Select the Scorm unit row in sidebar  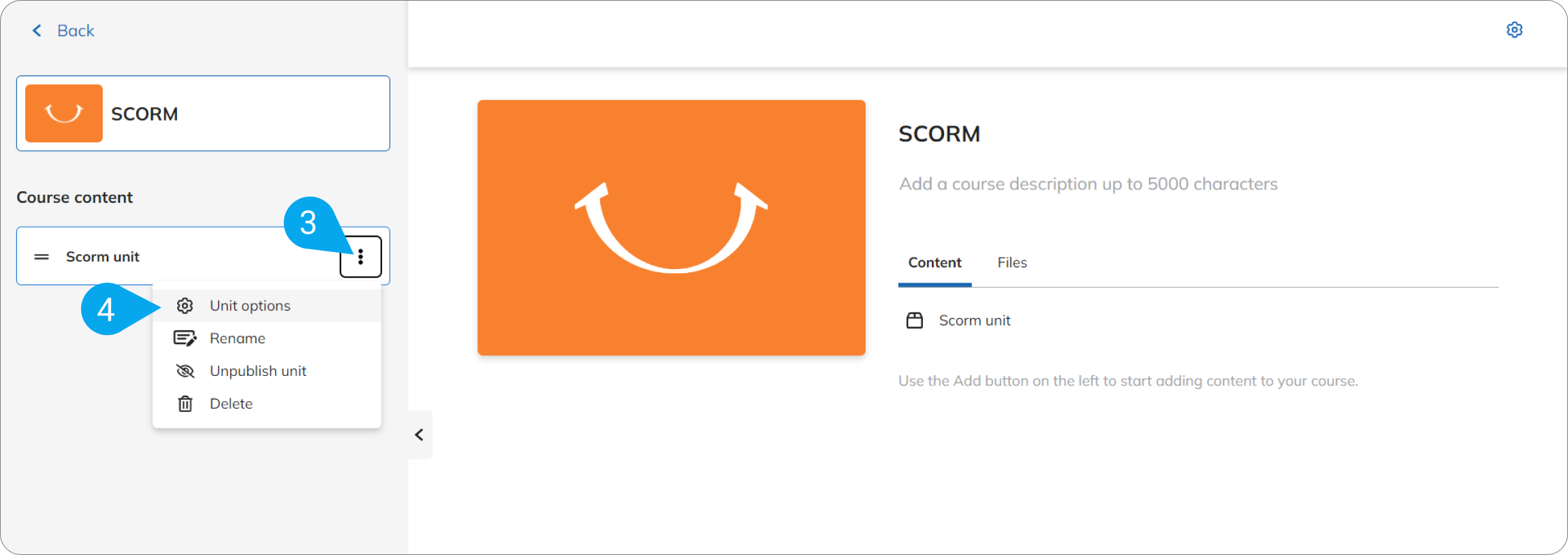click(x=203, y=256)
